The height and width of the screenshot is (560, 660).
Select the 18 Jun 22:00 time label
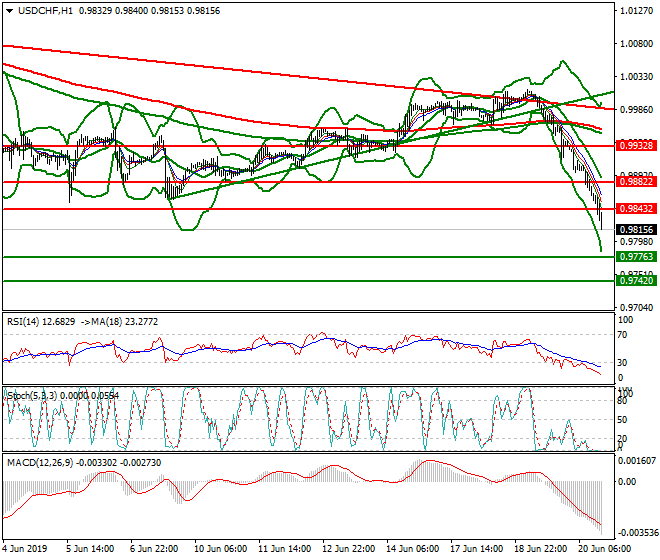point(540,549)
